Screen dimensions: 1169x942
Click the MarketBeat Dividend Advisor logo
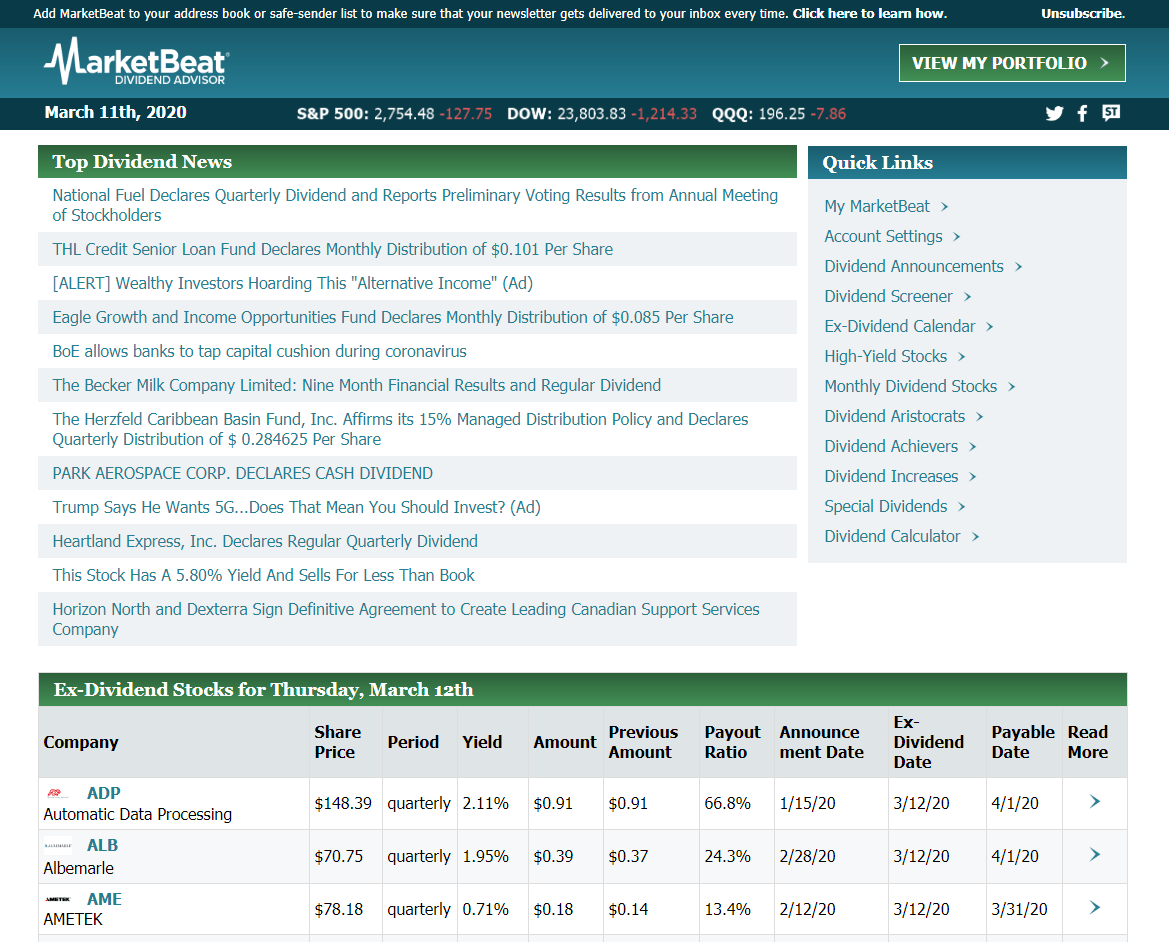[x=136, y=62]
